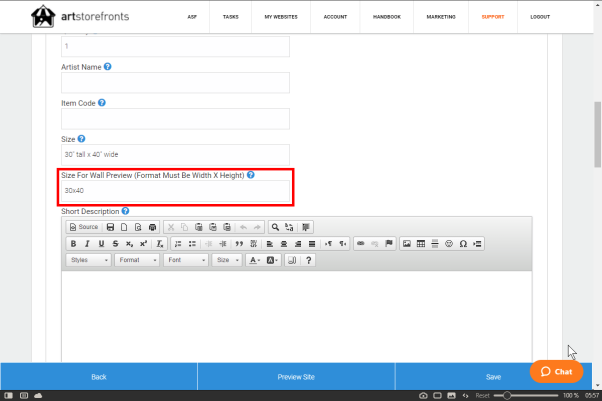Click the Save button
This screenshot has width=602, height=401.
point(493,377)
